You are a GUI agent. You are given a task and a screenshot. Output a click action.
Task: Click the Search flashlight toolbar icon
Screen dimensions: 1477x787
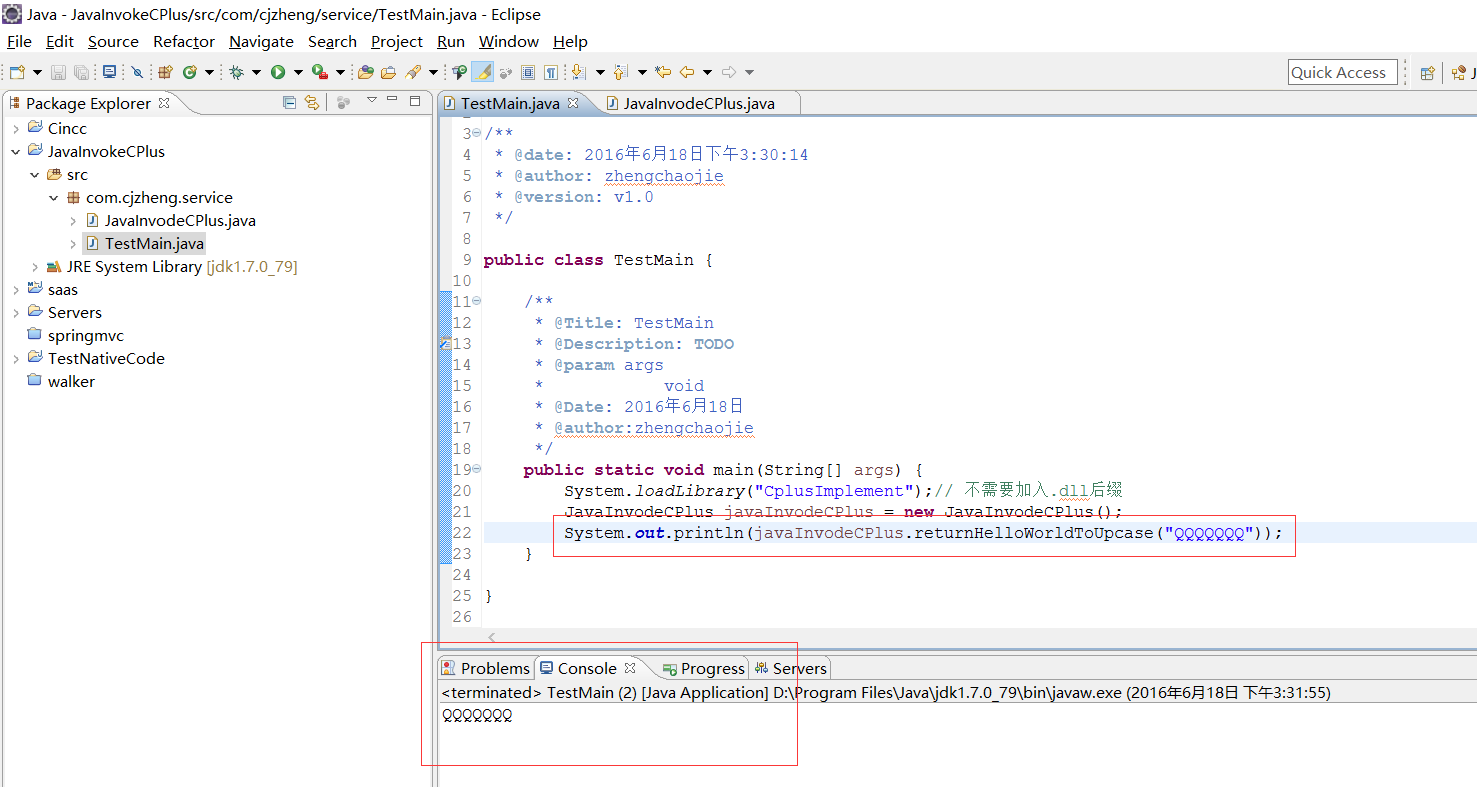pos(413,72)
